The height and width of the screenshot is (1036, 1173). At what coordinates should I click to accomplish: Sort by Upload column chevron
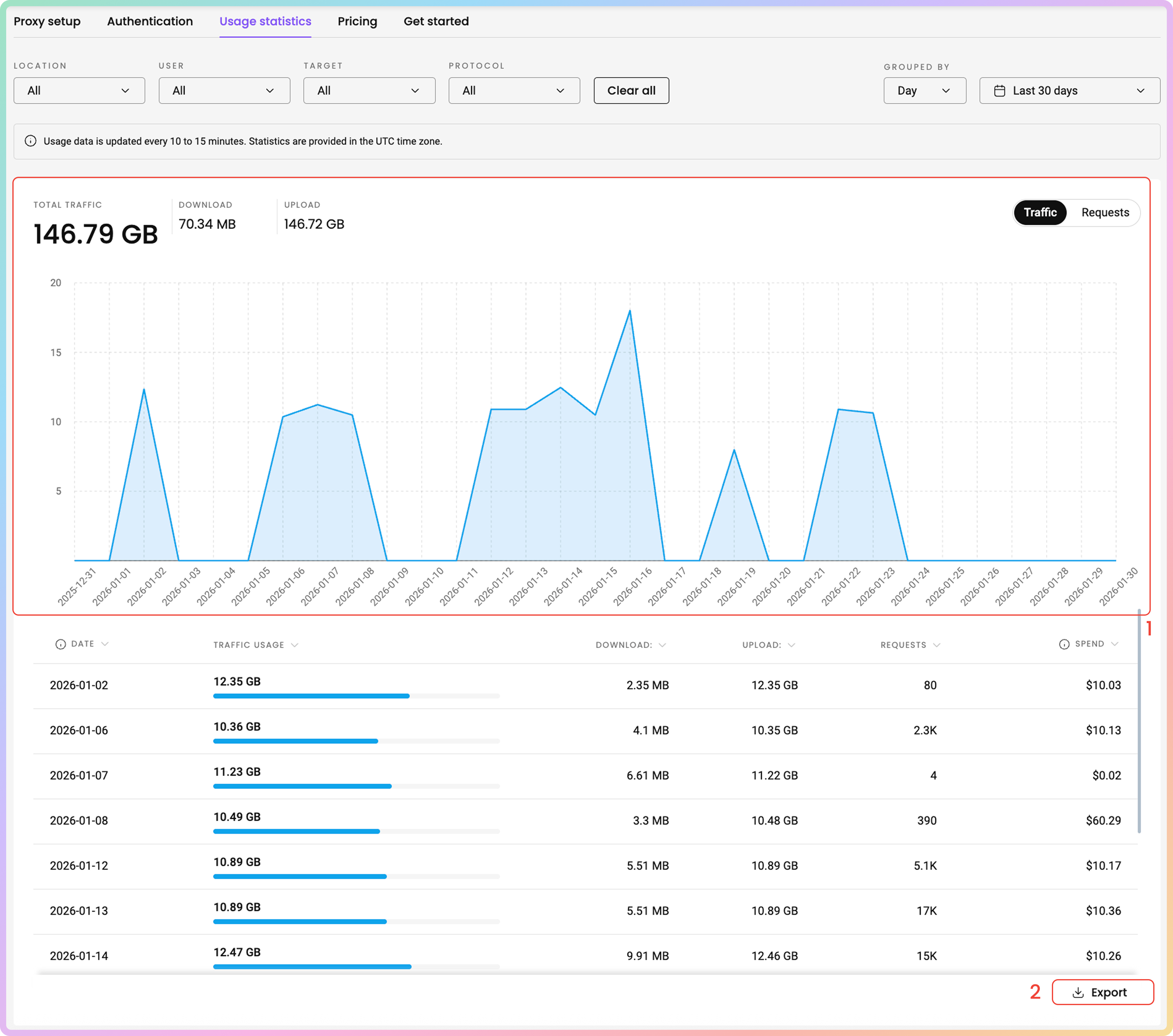(791, 645)
